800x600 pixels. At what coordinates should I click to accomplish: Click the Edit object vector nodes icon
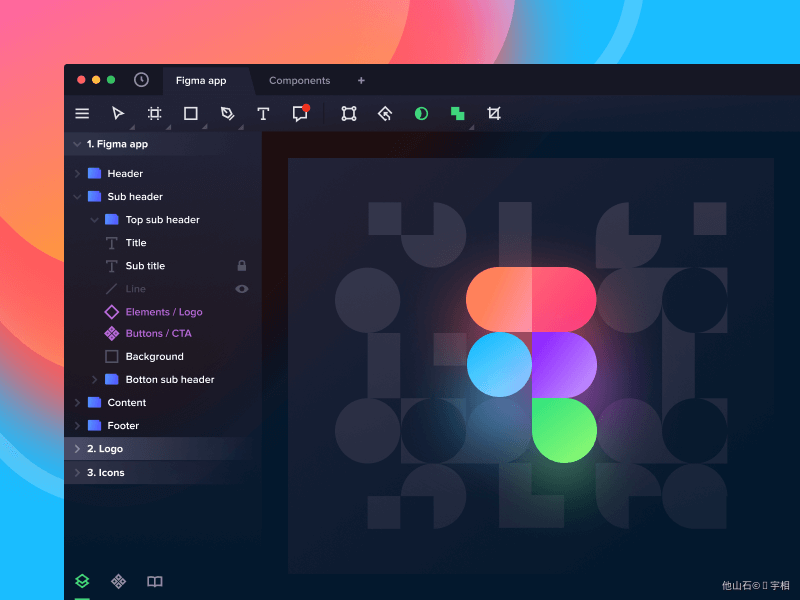pos(349,113)
